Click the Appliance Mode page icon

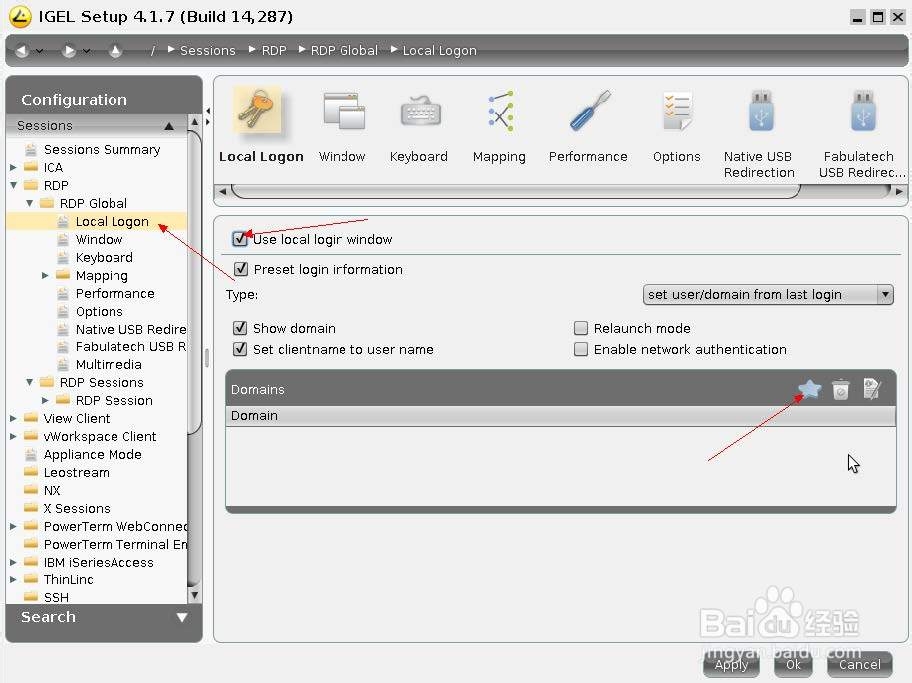tap(31, 454)
